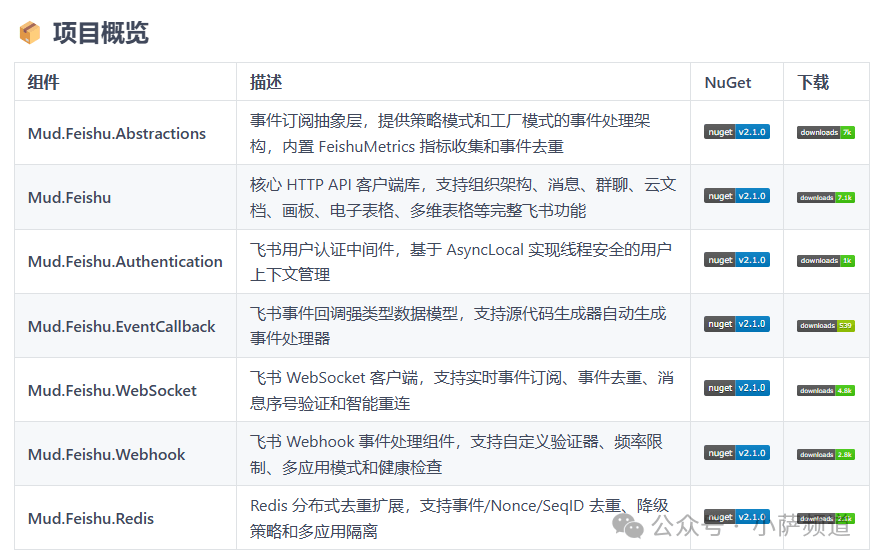Open nuget badge for Mud.Feishu.EventCallback
Screen dimensions: 878x560
tap(736, 324)
